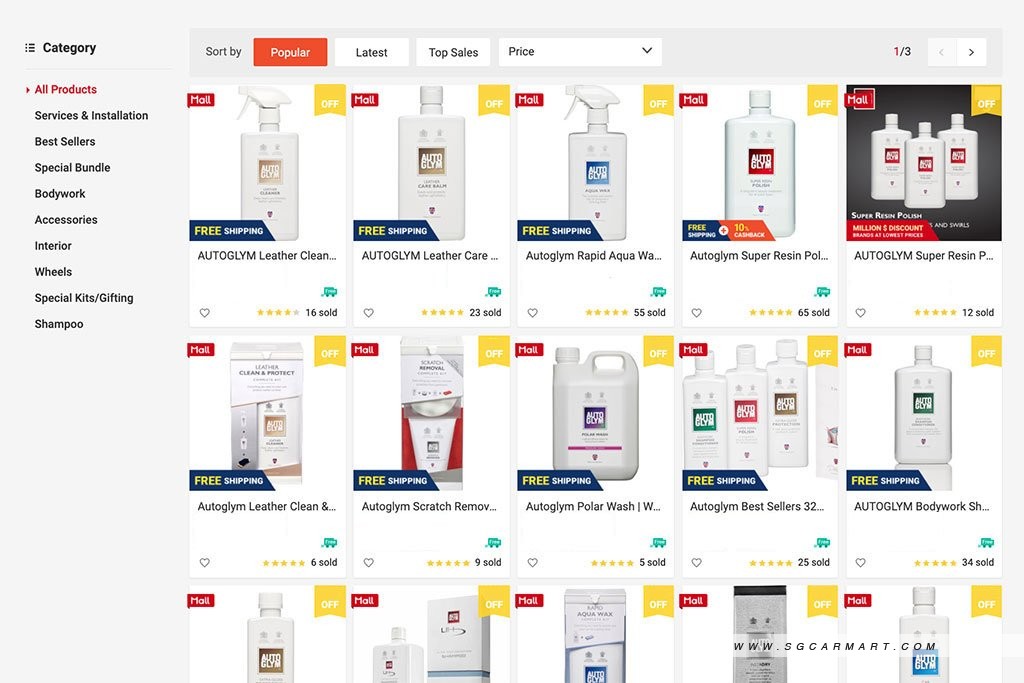The width and height of the screenshot is (1024, 683).
Task: Select the Popular sort button
Action: [x=290, y=52]
